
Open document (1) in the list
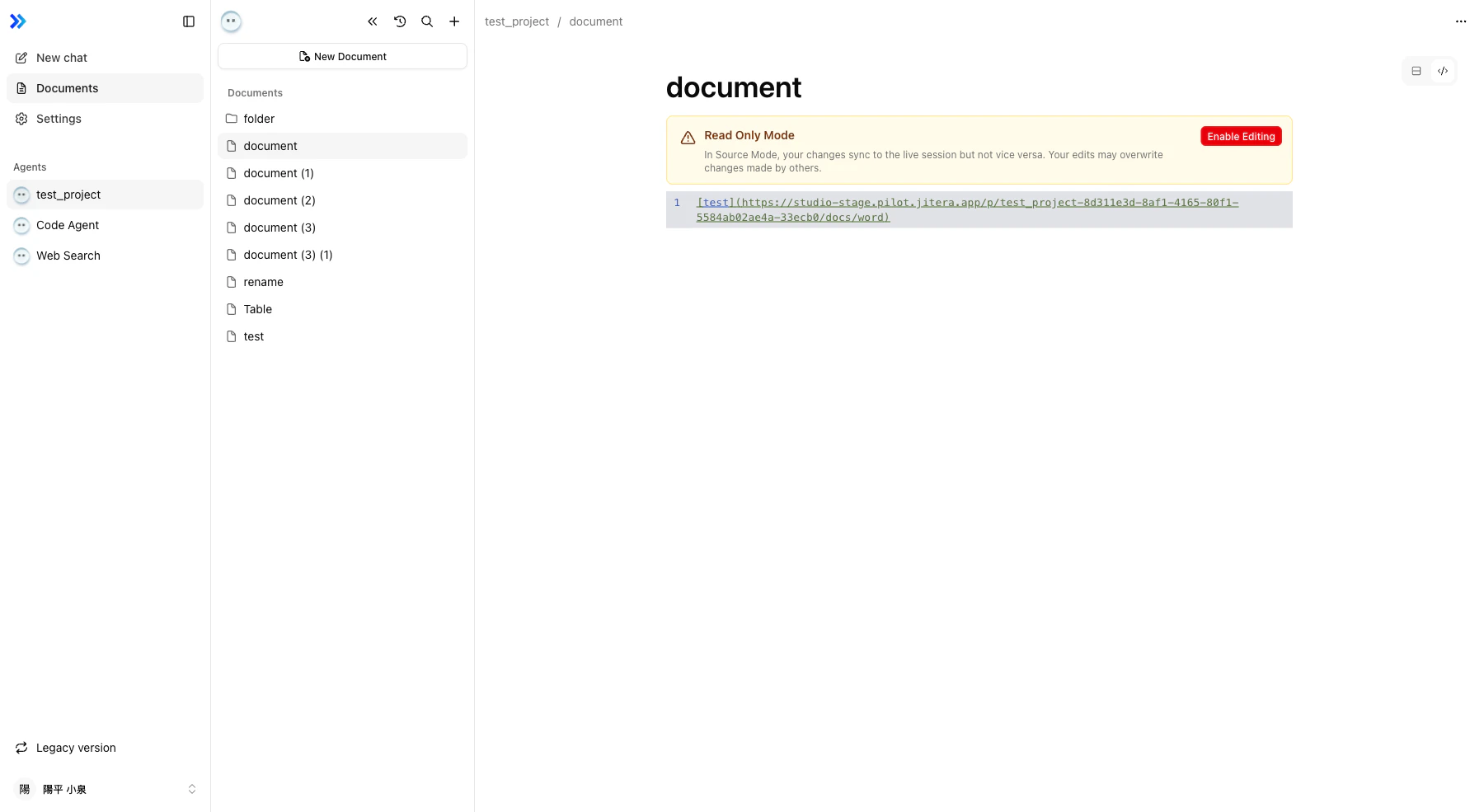point(342,173)
